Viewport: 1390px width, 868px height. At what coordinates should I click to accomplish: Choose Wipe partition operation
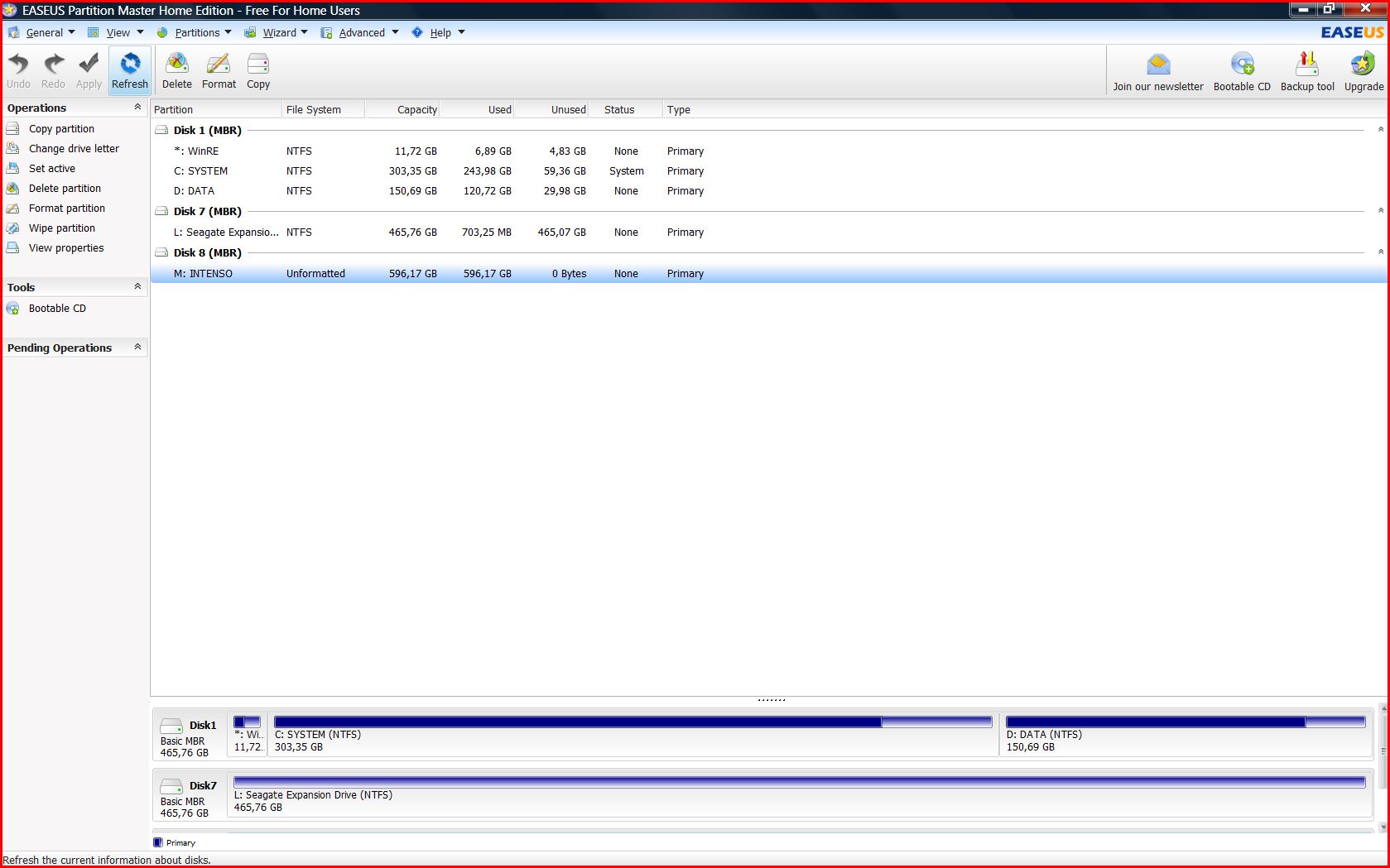coord(61,228)
